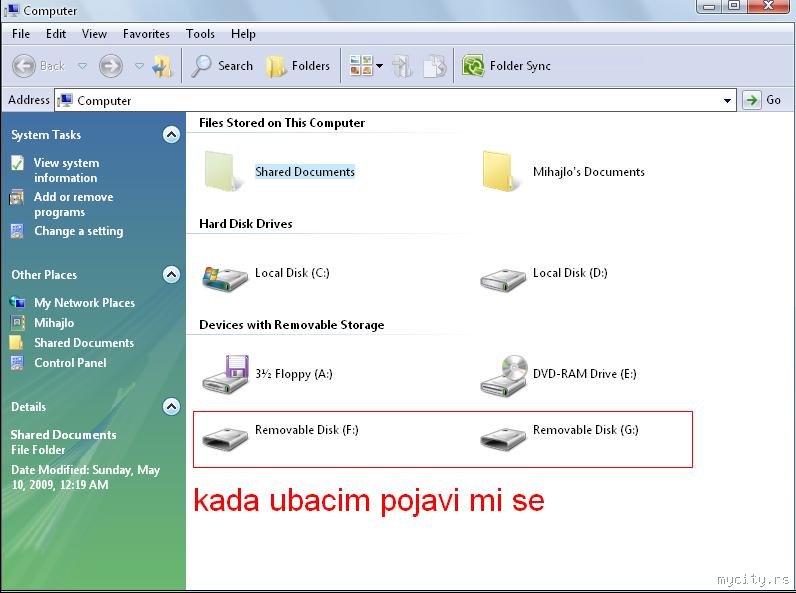This screenshot has height=593, width=796.
Task: Click the Views icon in toolbar
Action: [361, 66]
